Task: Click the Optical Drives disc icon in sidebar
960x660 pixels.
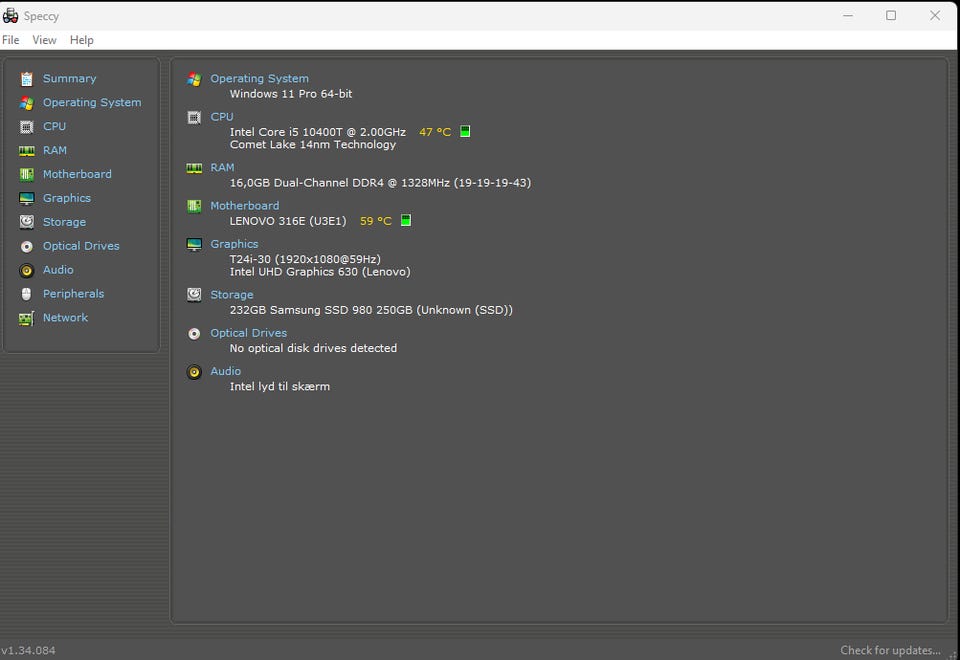Action: tap(26, 246)
